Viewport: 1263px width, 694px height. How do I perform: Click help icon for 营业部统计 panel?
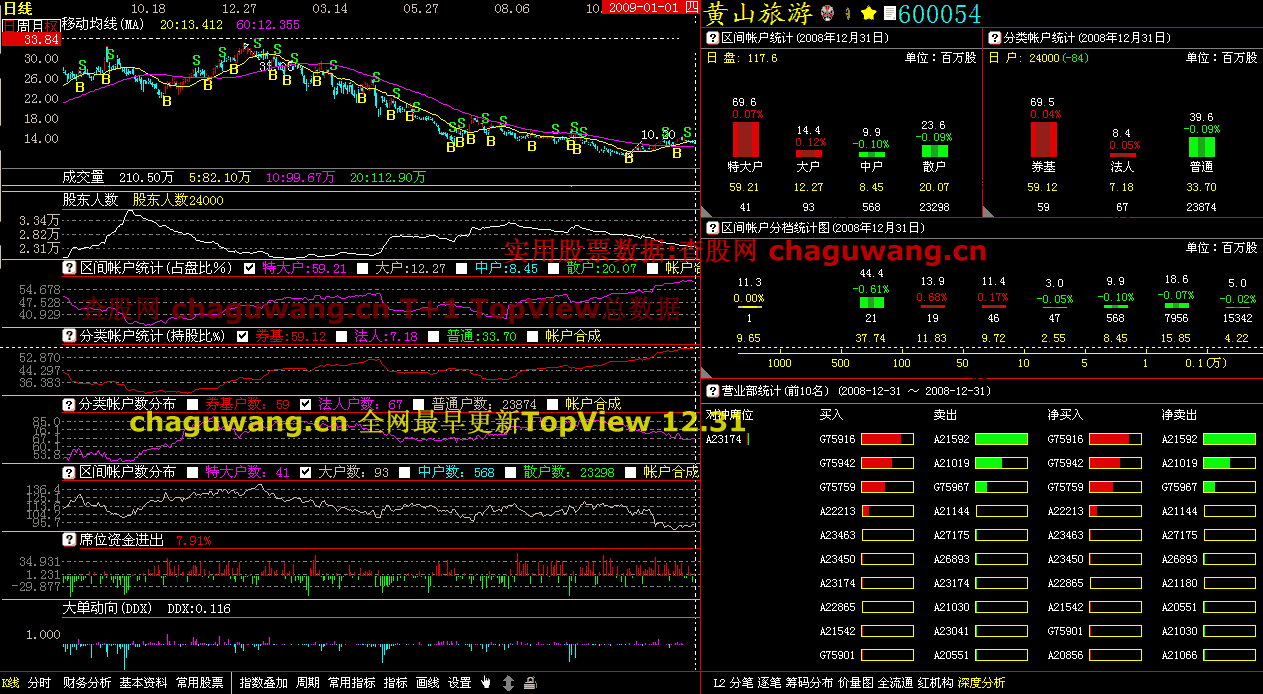(713, 391)
